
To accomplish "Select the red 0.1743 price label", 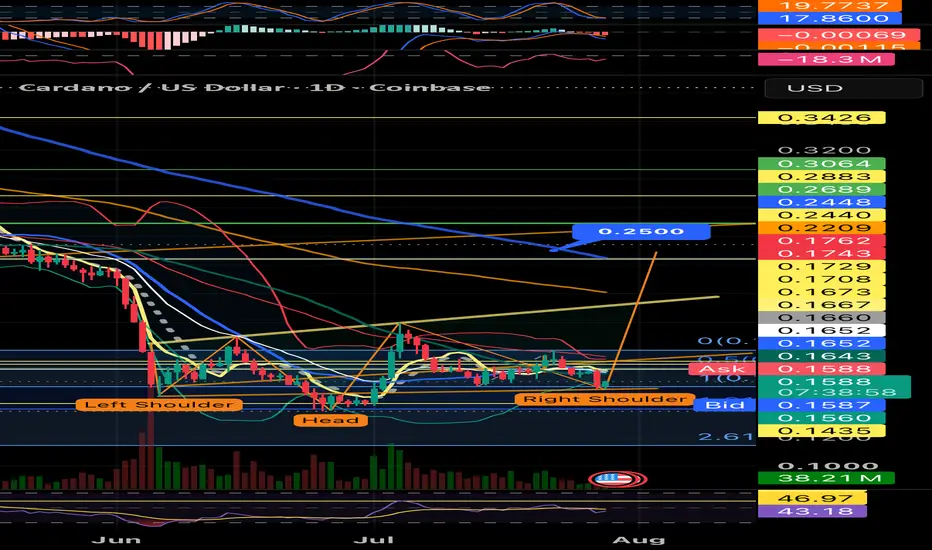I will [821, 253].
